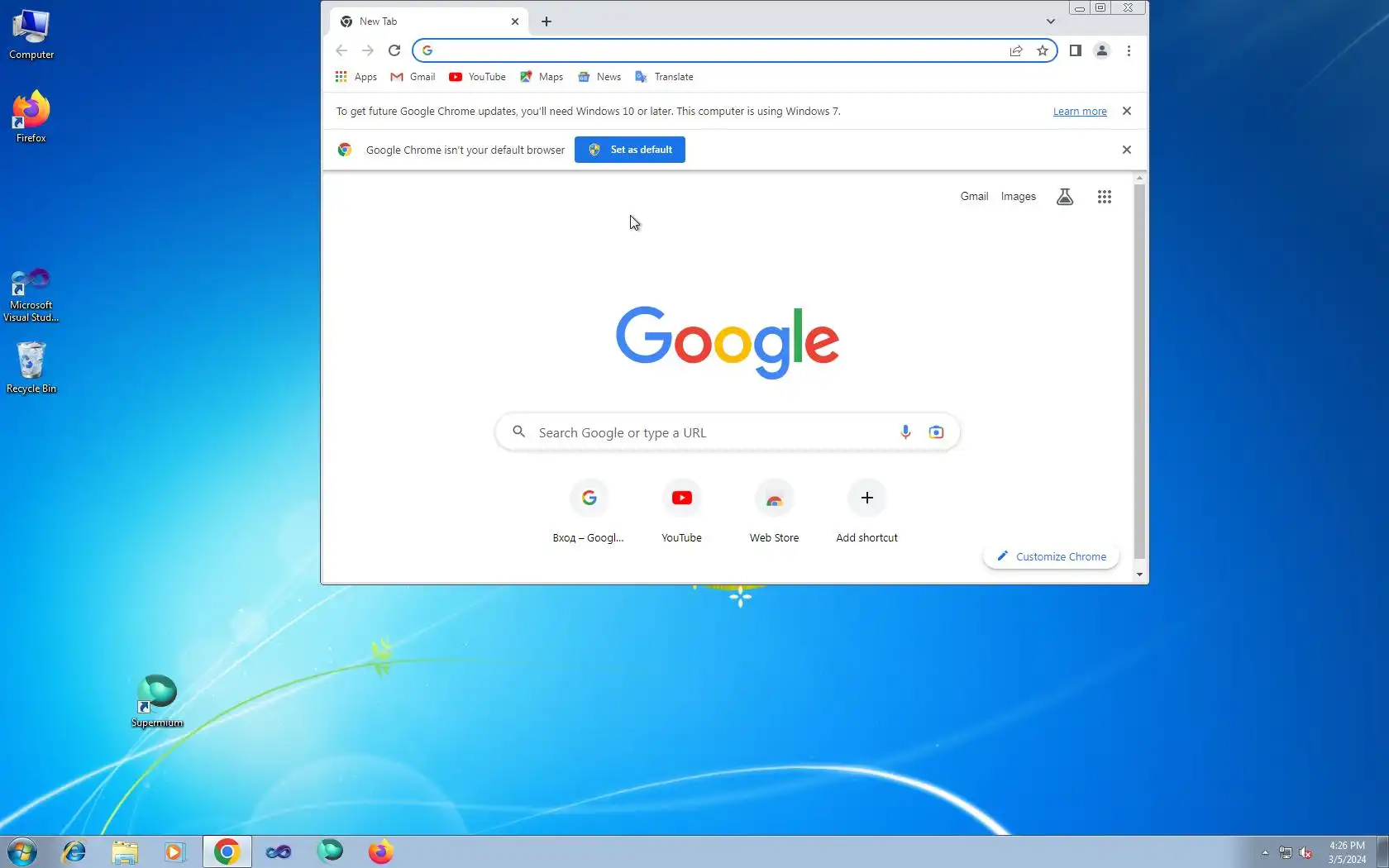Open the Chrome side panel
This screenshot has height=868, width=1389.
coord(1075,50)
